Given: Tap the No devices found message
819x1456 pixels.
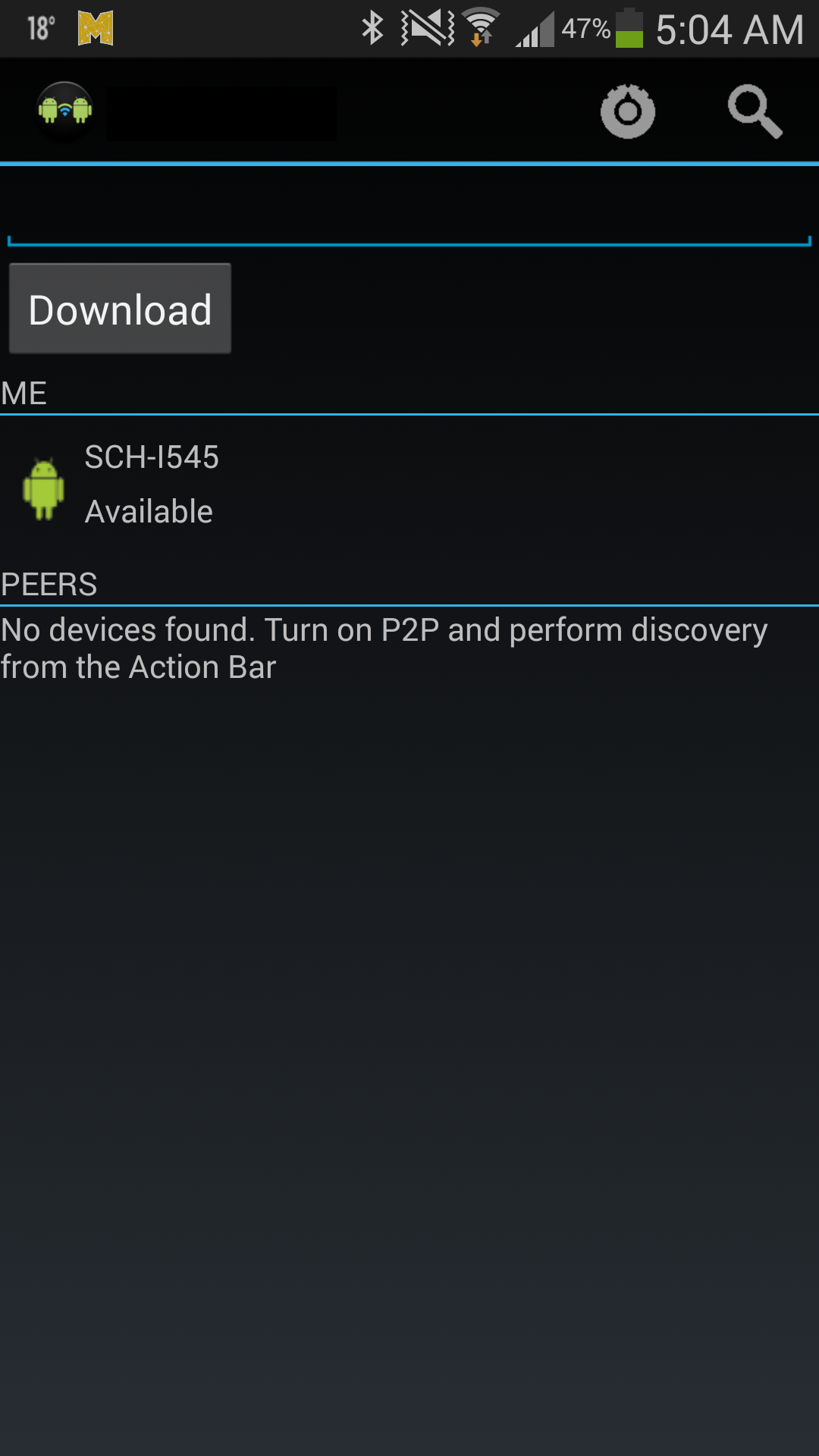Looking at the screenshot, I should 384,648.
